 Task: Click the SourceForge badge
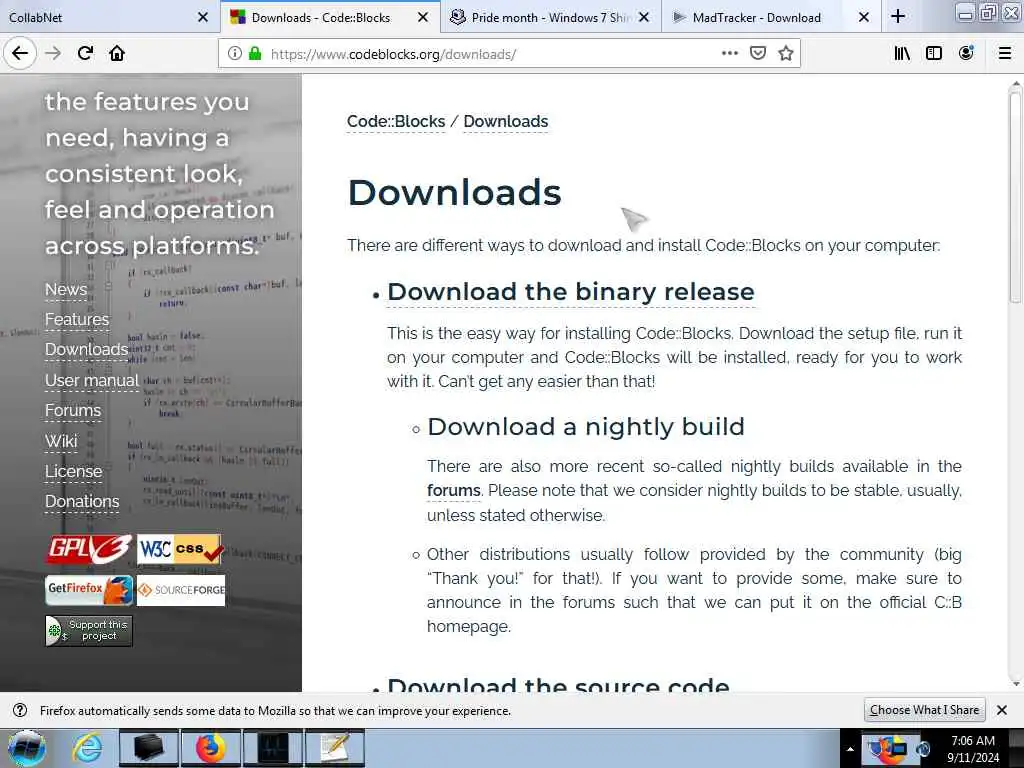[181, 590]
